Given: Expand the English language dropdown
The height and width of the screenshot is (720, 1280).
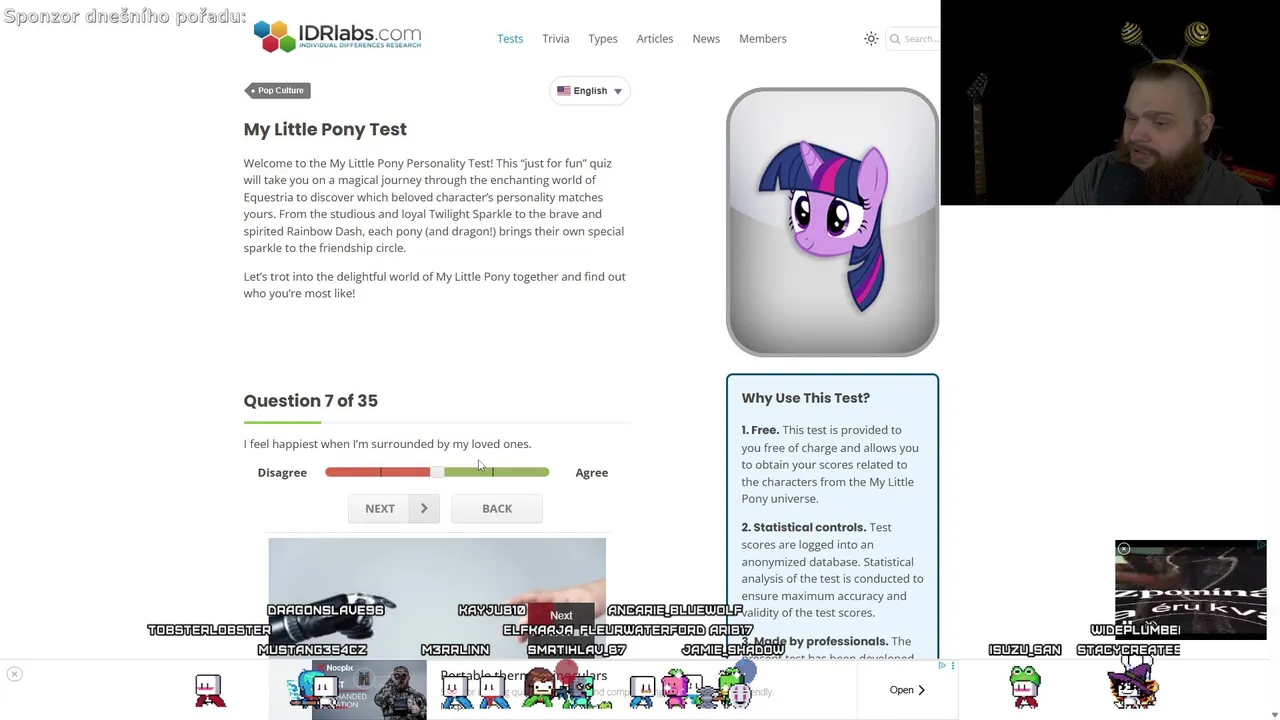Looking at the screenshot, I should click(x=590, y=91).
